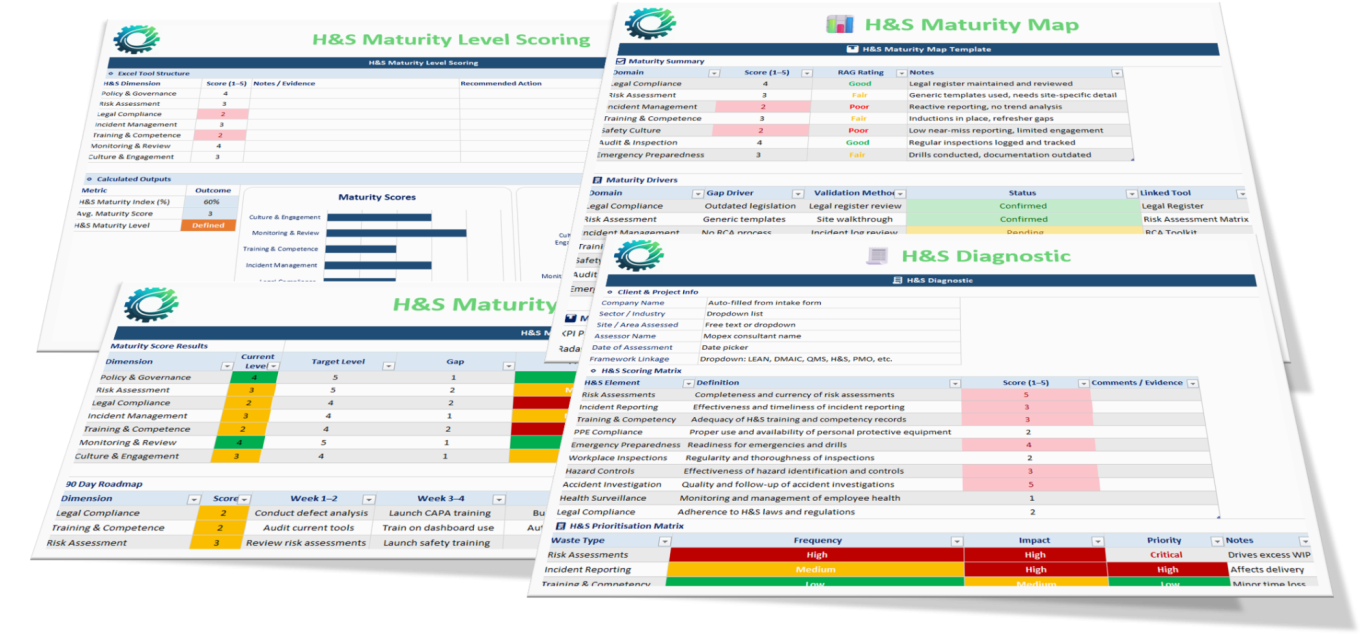Click the gear logo on H&S Diagnostic sheet
Image resolution: width=1366 pixels, height=637 pixels.
pos(639,255)
